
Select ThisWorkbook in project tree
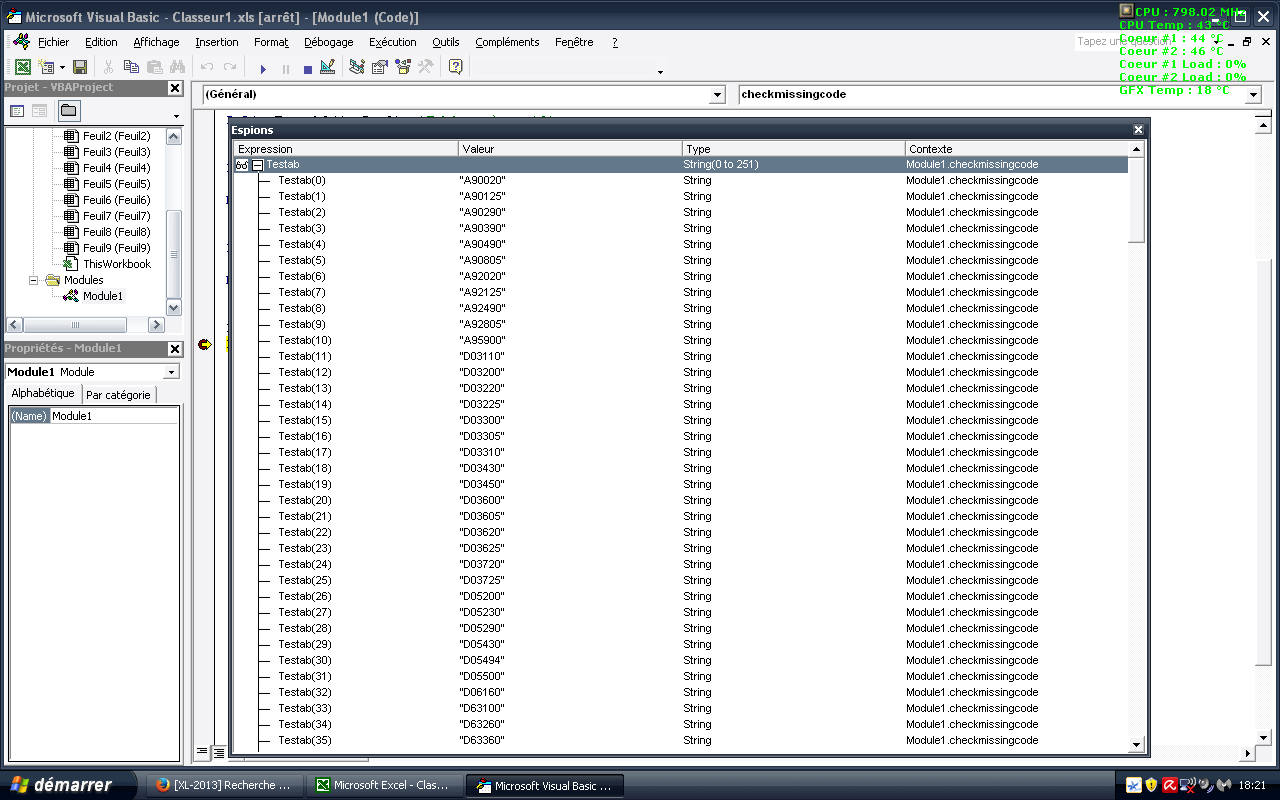click(117, 264)
